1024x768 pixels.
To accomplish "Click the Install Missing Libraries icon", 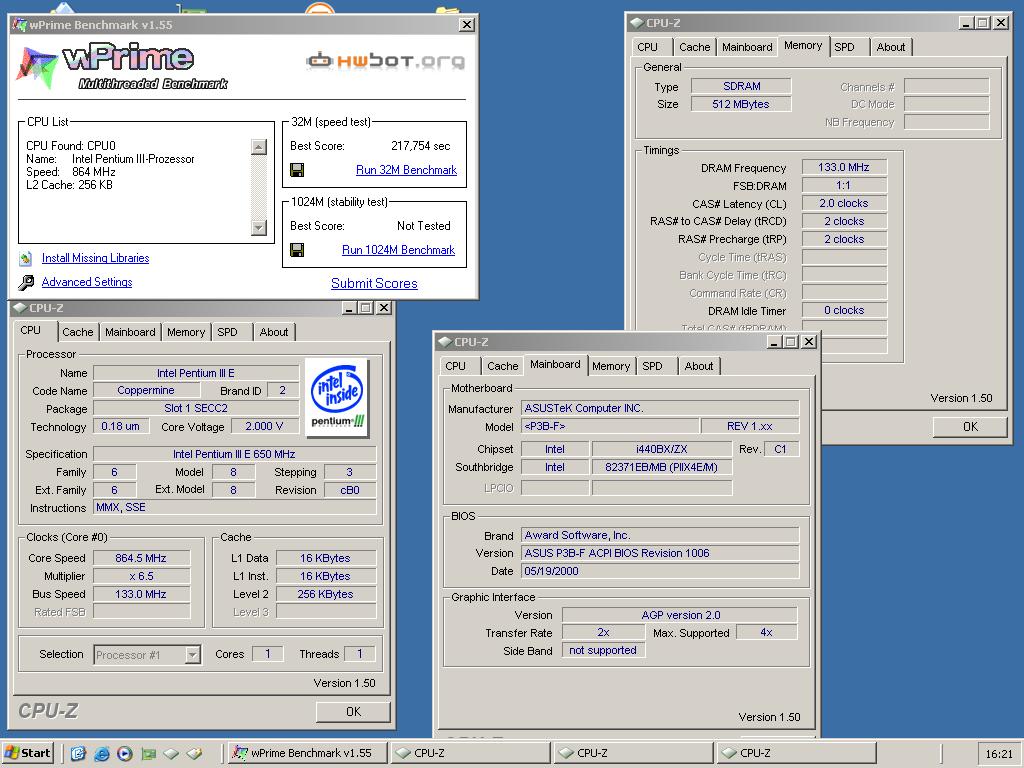I will (x=25, y=259).
